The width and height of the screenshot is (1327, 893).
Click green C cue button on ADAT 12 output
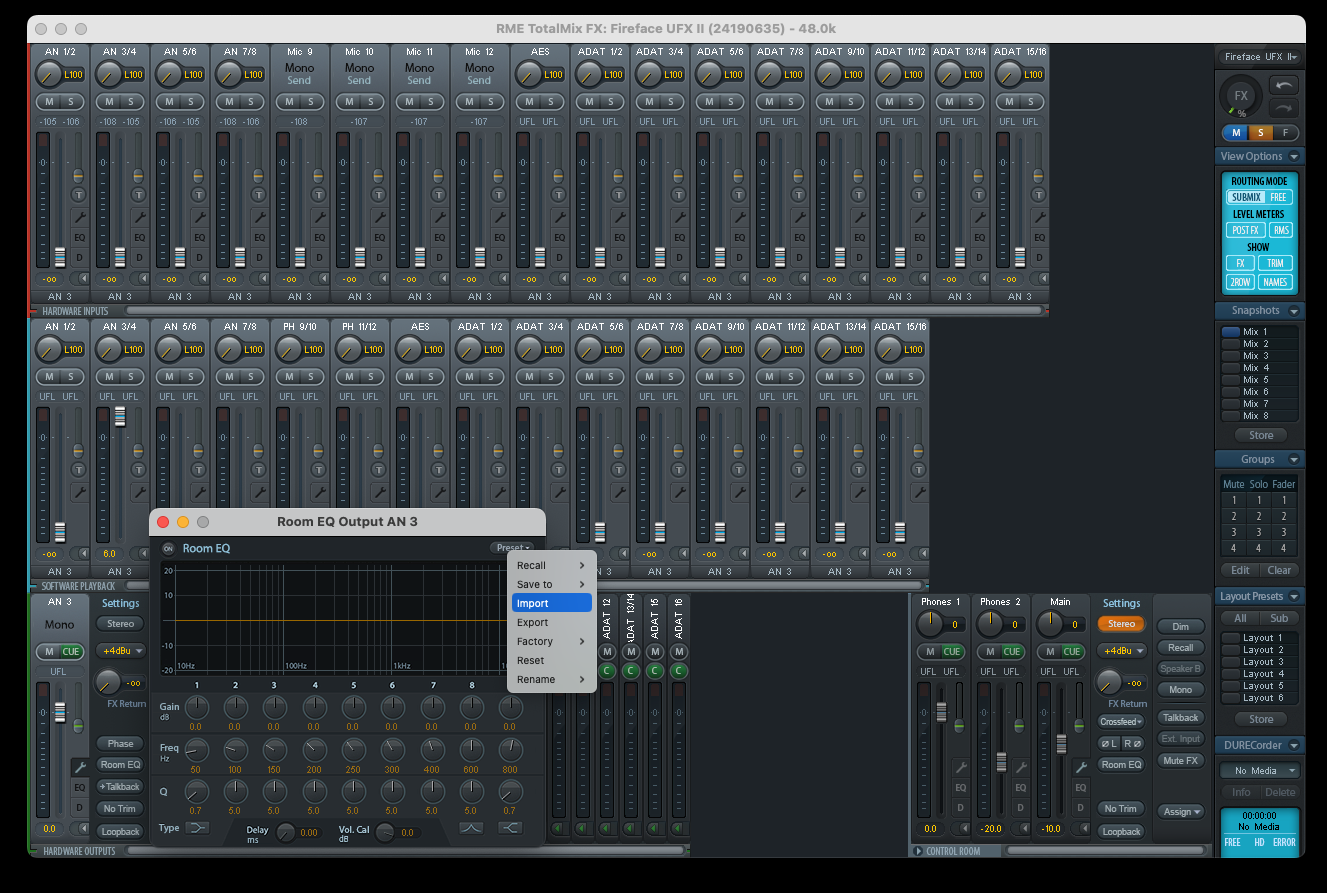coord(606,671)
